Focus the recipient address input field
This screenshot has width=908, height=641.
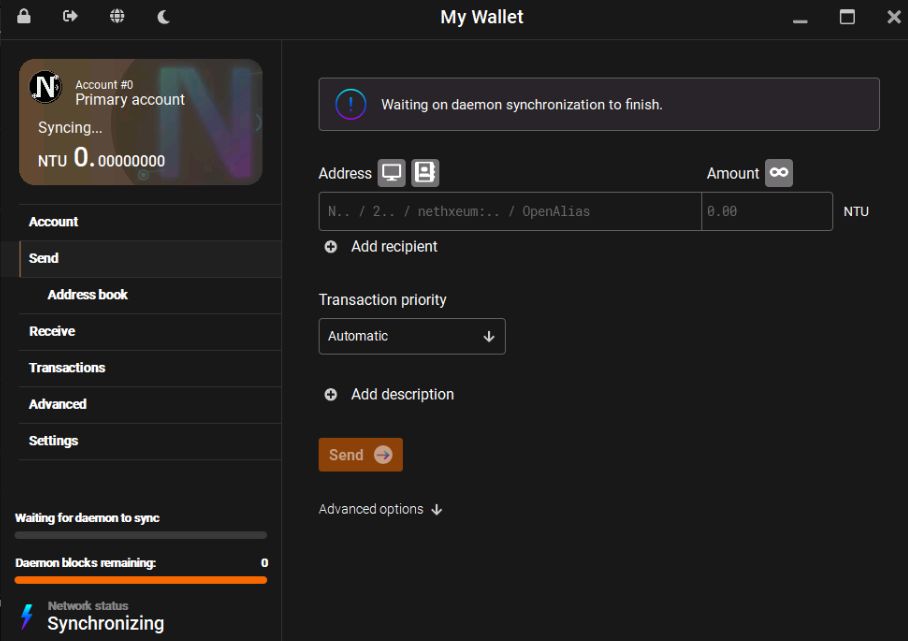510,211
